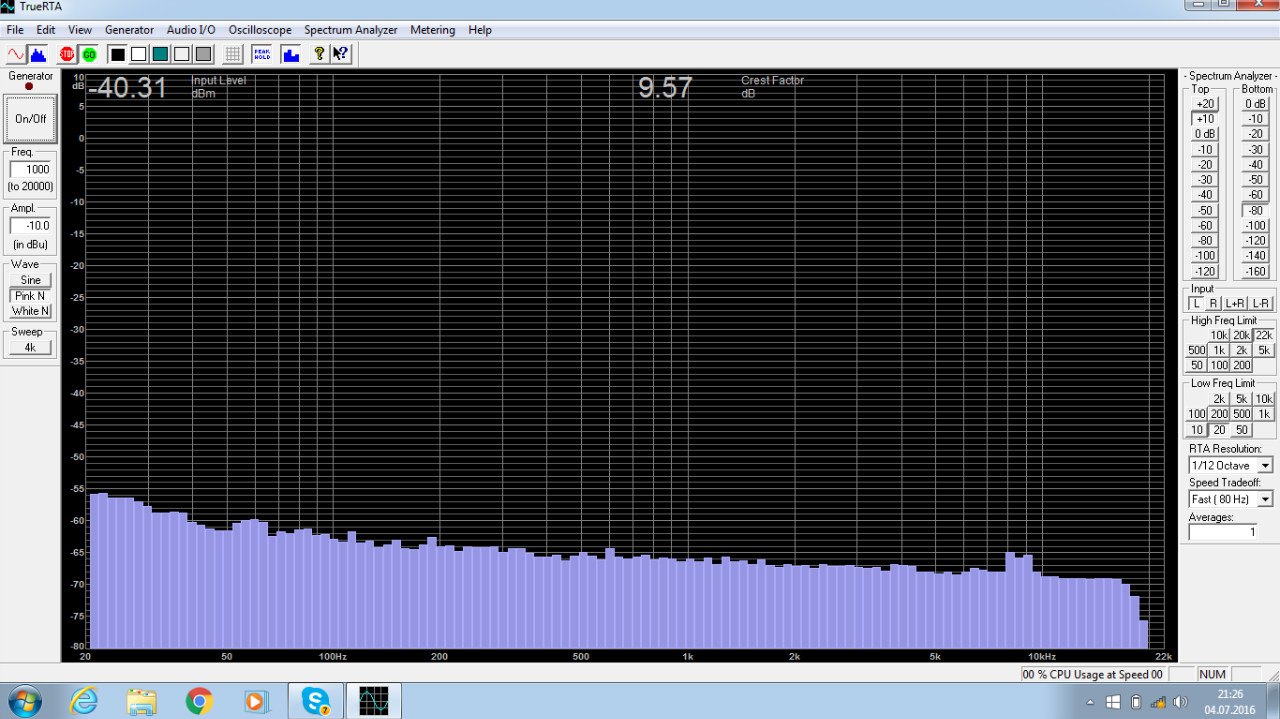
Task: Open the Metering menu
Action: point(433,30)
